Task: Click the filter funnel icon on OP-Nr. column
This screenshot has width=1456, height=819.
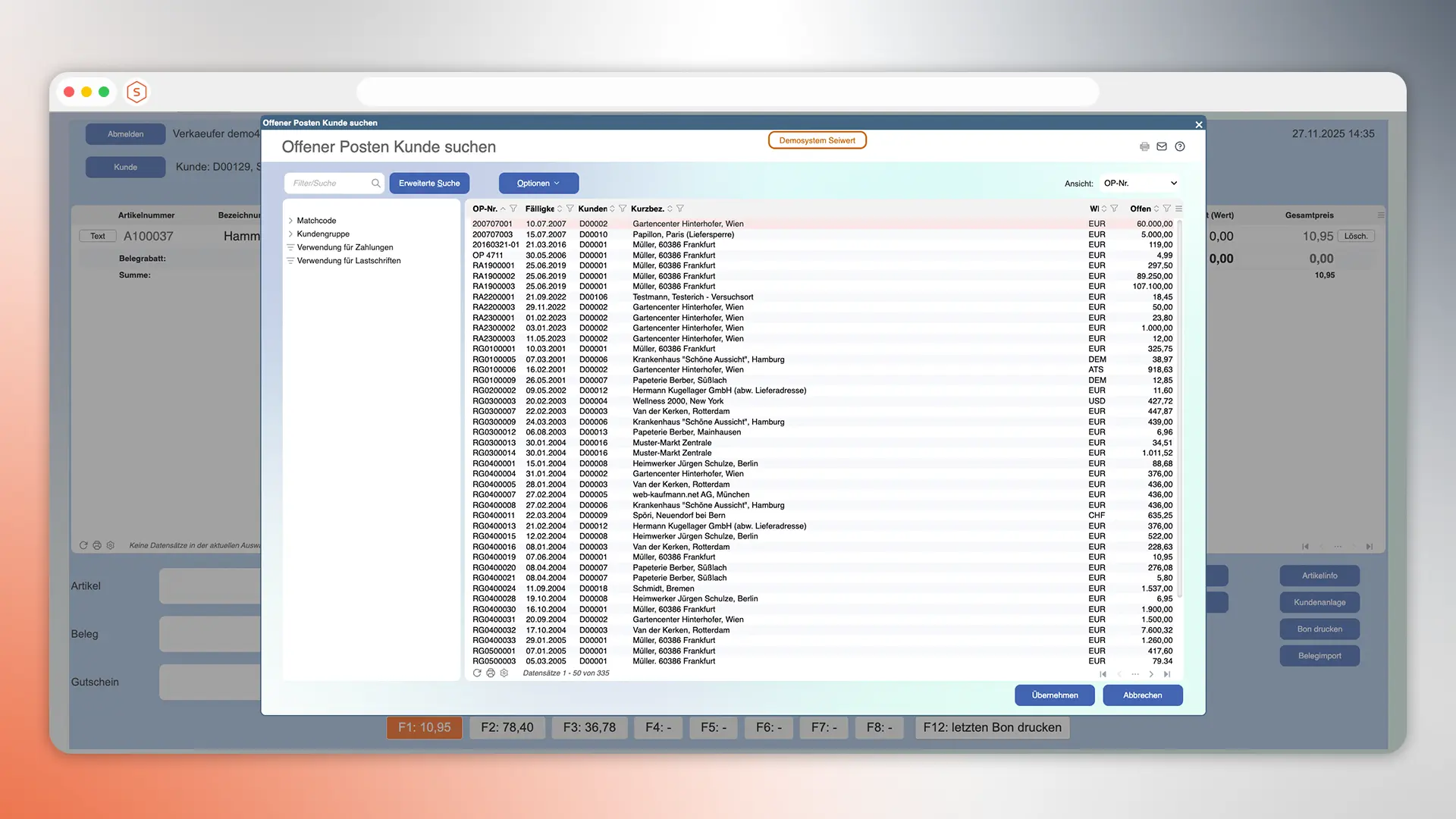Action: coord(514,209)
